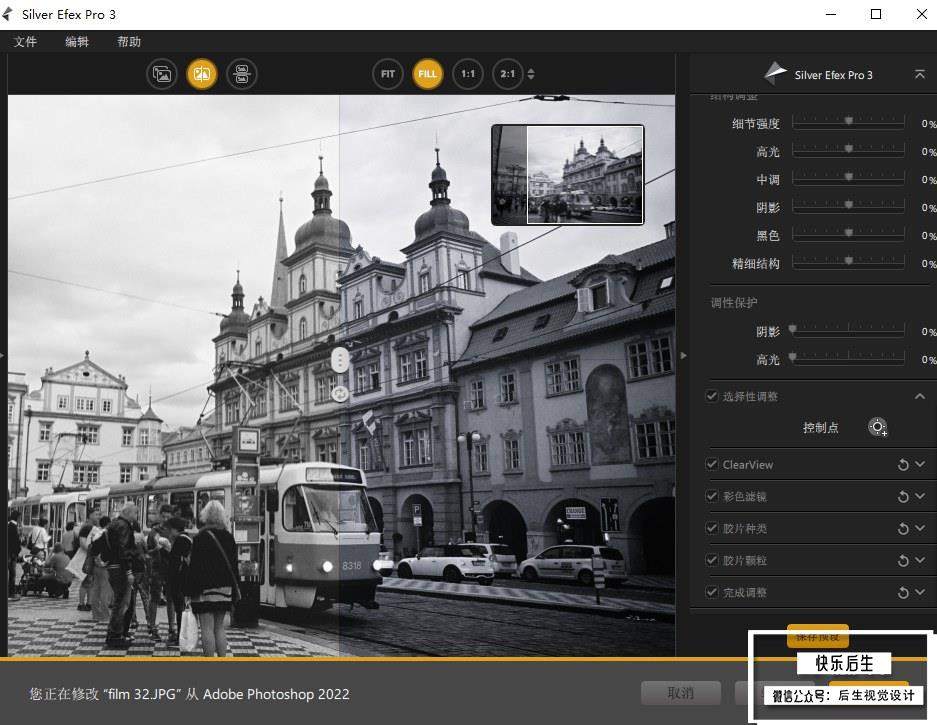The image size is (937, 725).
Task: Toggle the 选择性调整 checkbox
Action: (x=712, y=396)
